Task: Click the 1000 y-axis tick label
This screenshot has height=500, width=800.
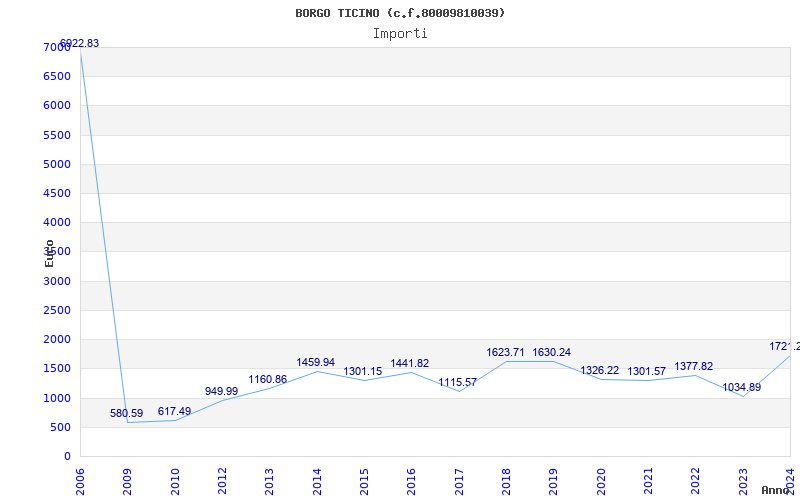Action: (x=58, y=398)
